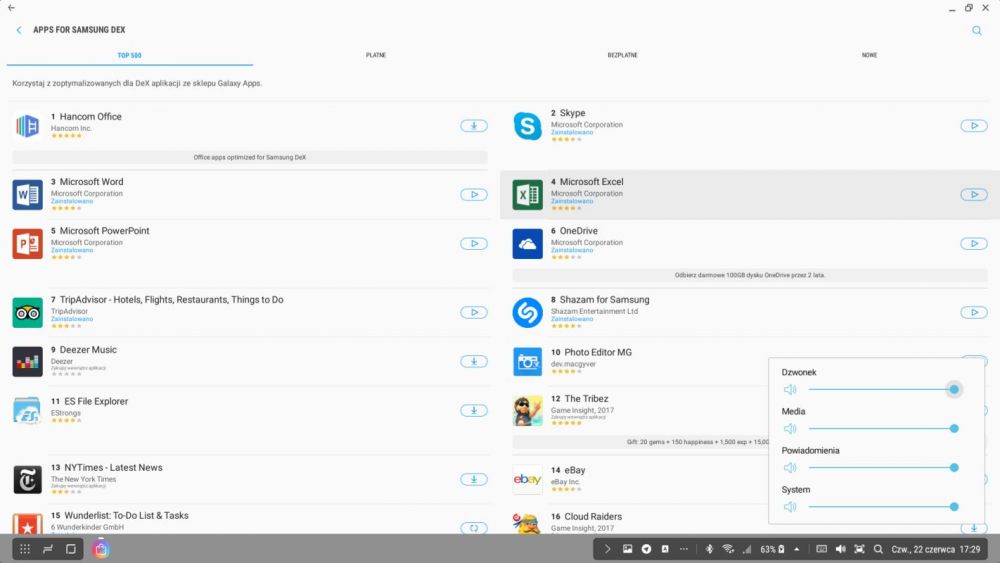Open the Photo Editor MG icon

527,362
